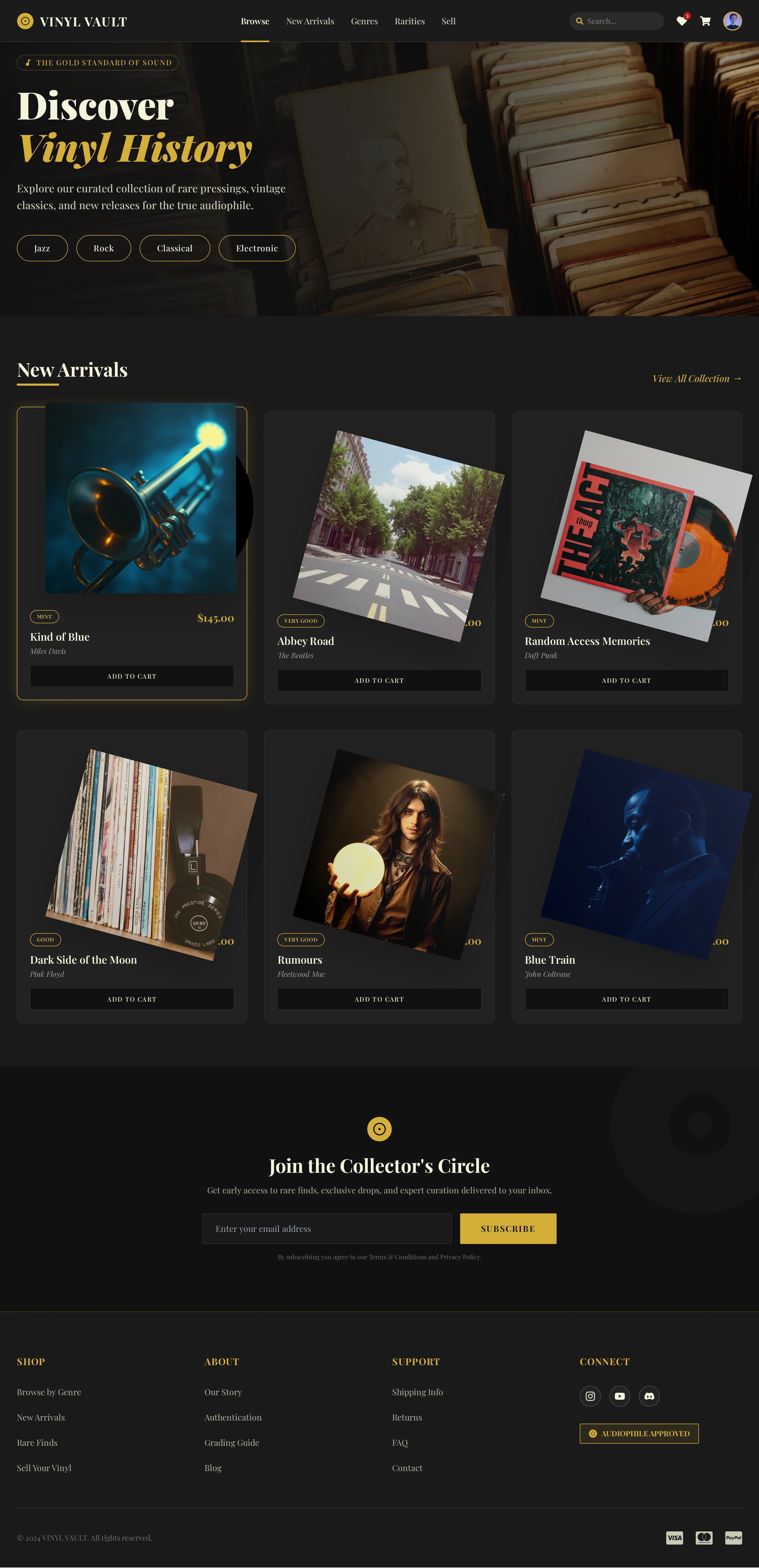The height and width of the screenshot is (1568, 759).
Task: Click the PayPal payment icon
Action: point(733,1537)
